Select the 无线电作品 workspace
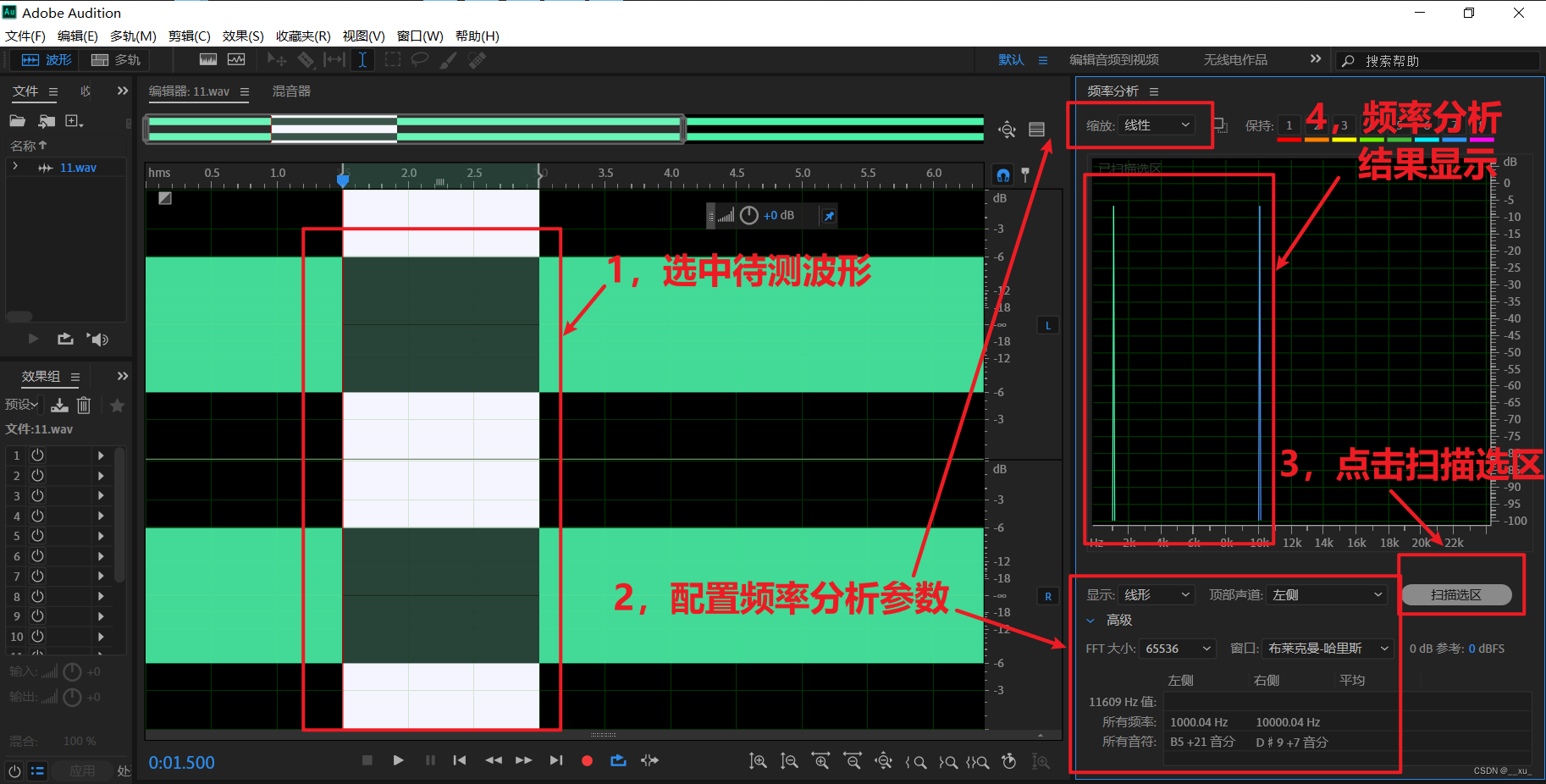 coord(1236,60)
